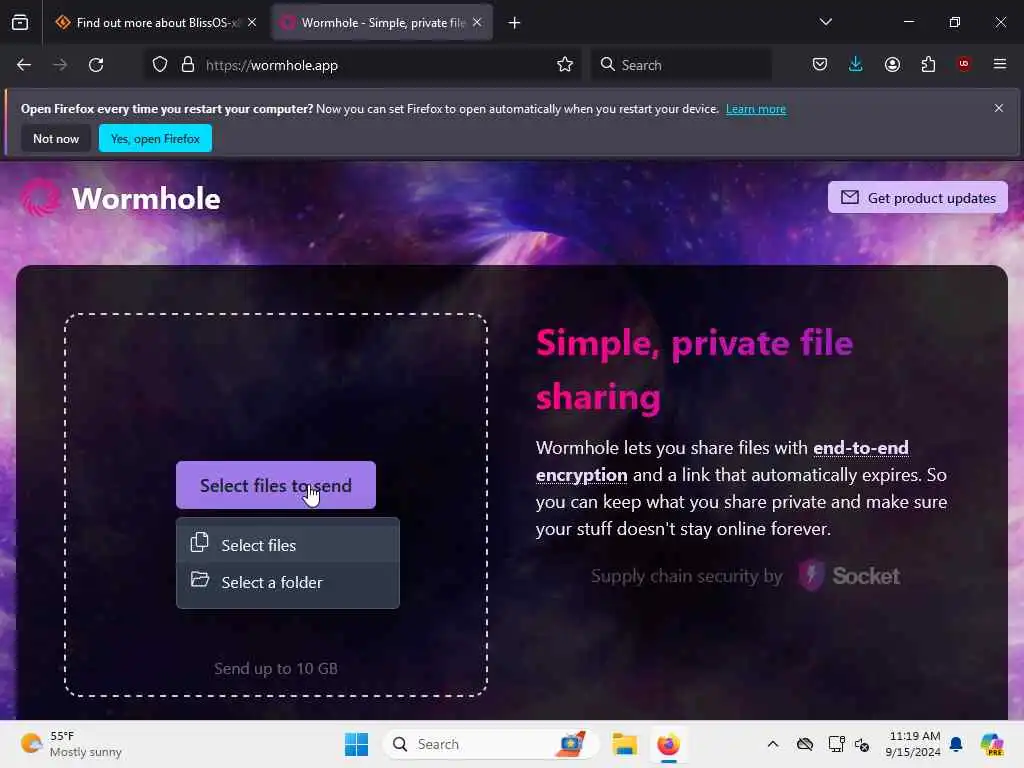
Task: Open the Downloads panel icon
Action: click(x=856, y=65)
